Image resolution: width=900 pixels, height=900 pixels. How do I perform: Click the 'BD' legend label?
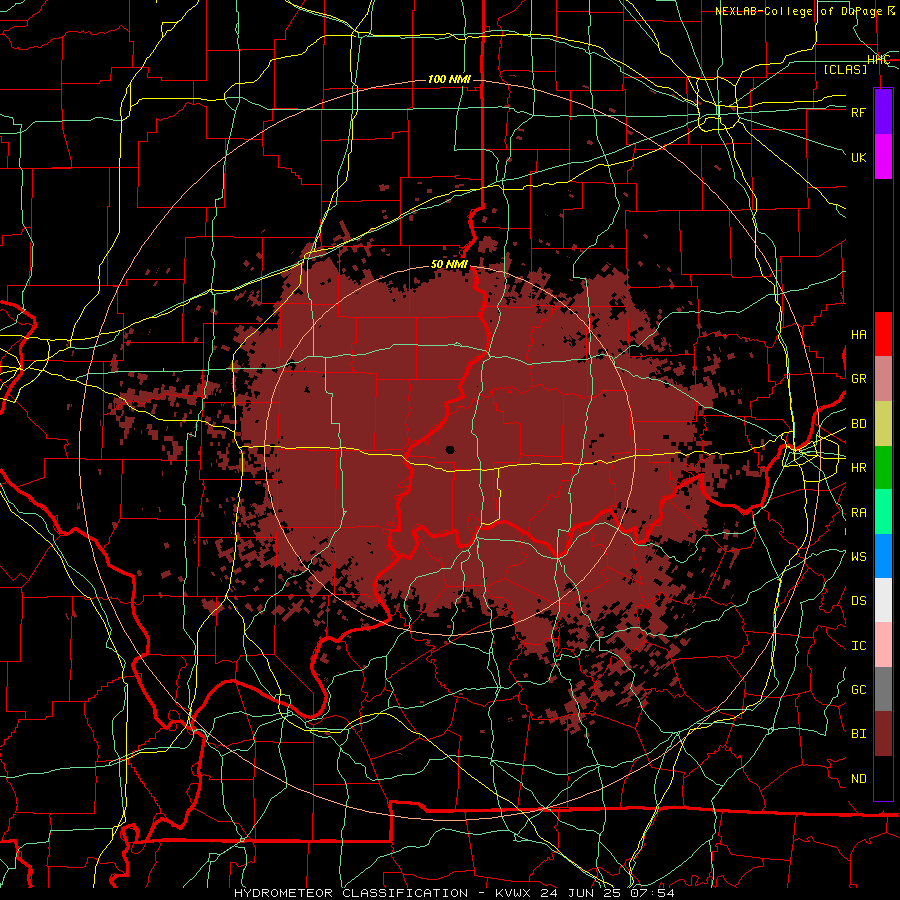click(859, 424)
